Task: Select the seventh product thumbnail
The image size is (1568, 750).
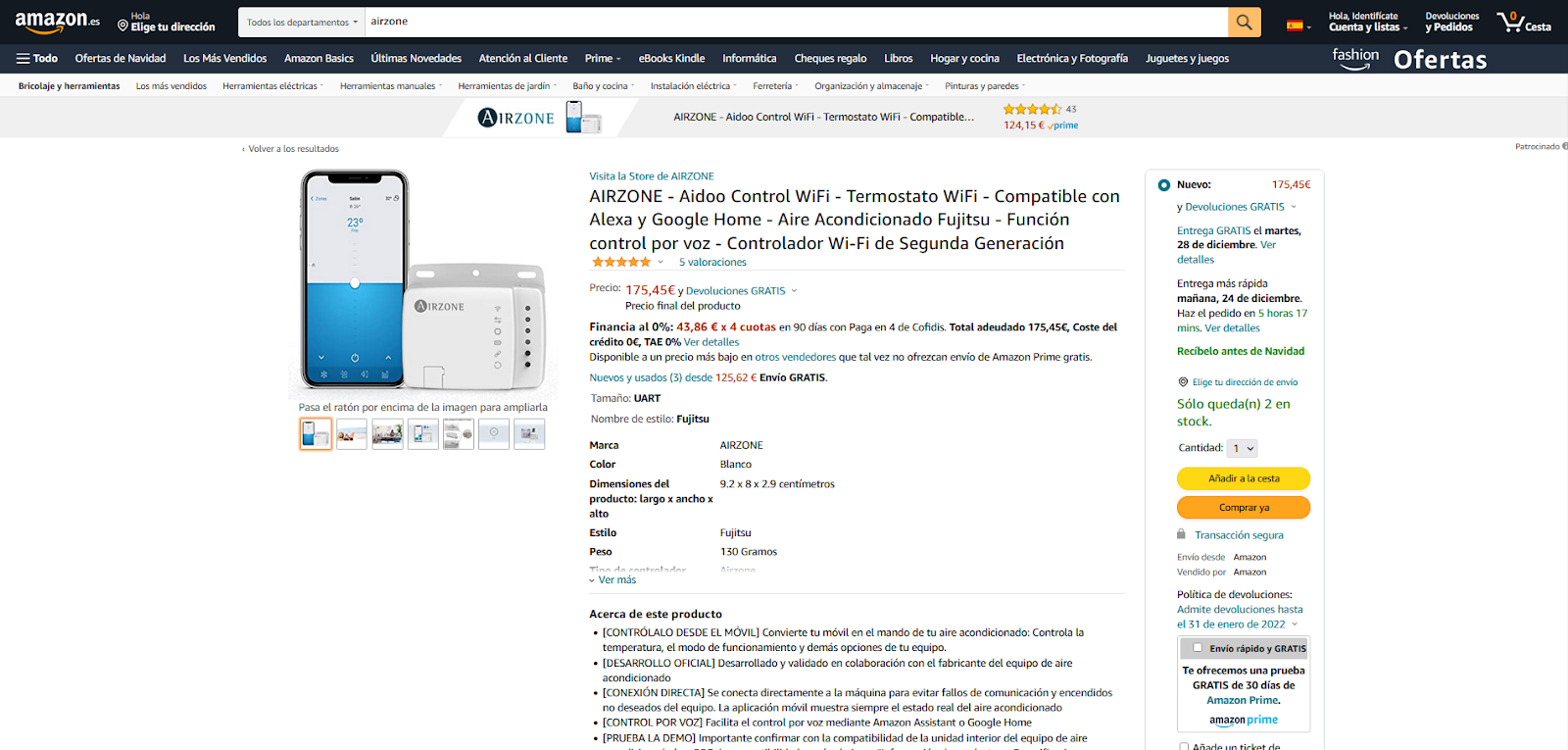Action: (529, 433)
